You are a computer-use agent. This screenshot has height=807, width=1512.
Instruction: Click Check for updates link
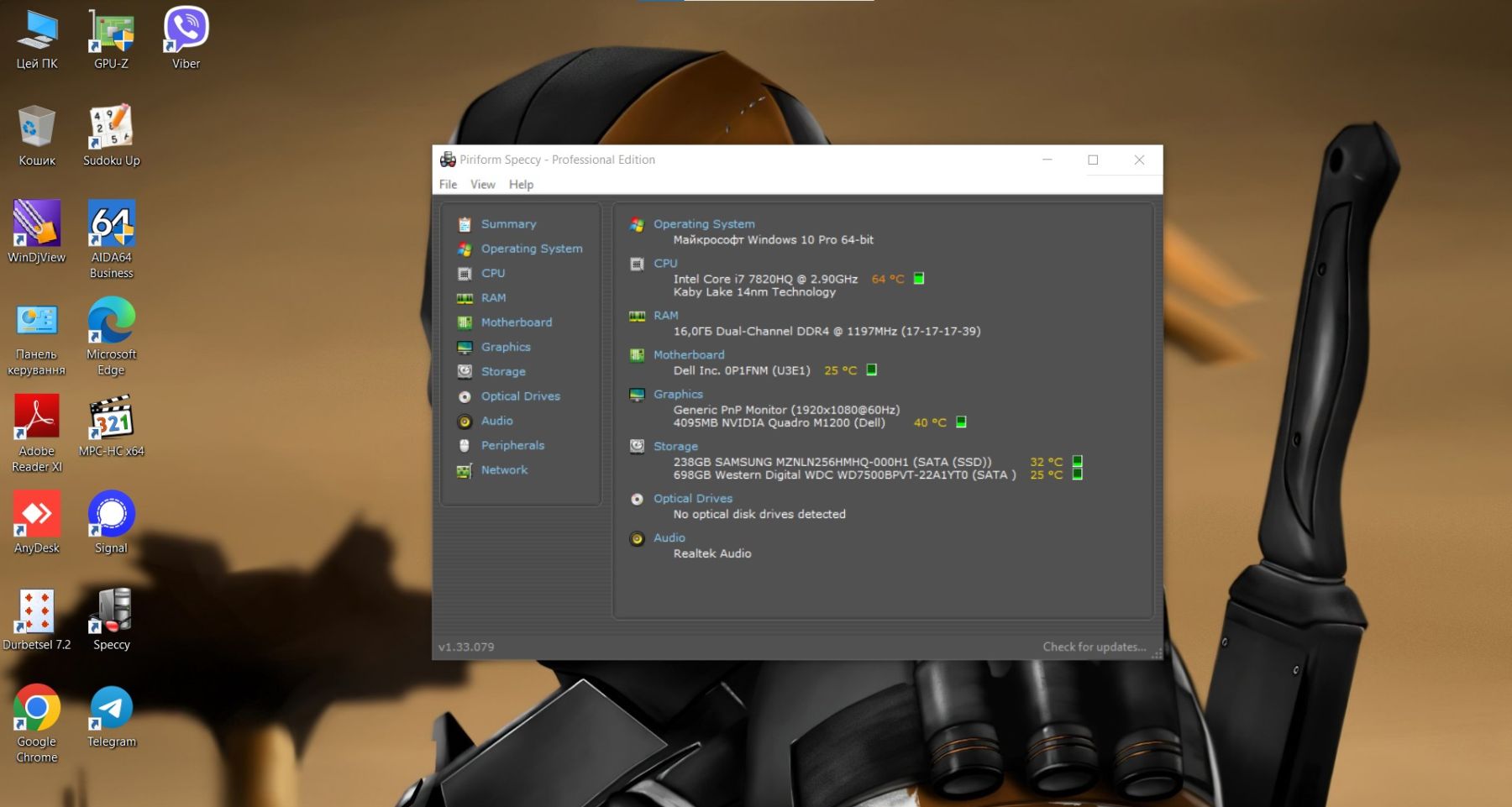pyautogui.click(x=1095, y=647)
